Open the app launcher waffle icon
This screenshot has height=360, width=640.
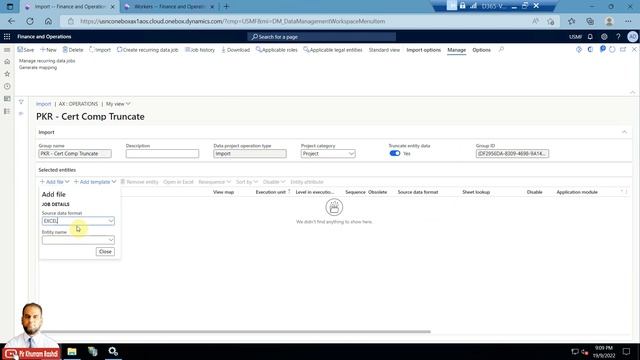point(7,36)
